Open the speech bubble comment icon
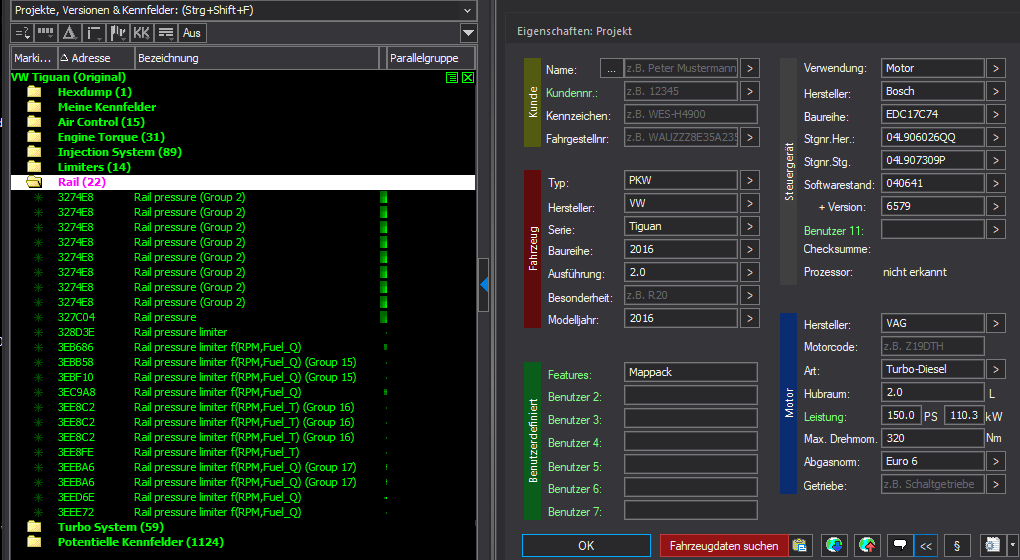Viewport: 1020px width, 560px height. click(899, 546)
